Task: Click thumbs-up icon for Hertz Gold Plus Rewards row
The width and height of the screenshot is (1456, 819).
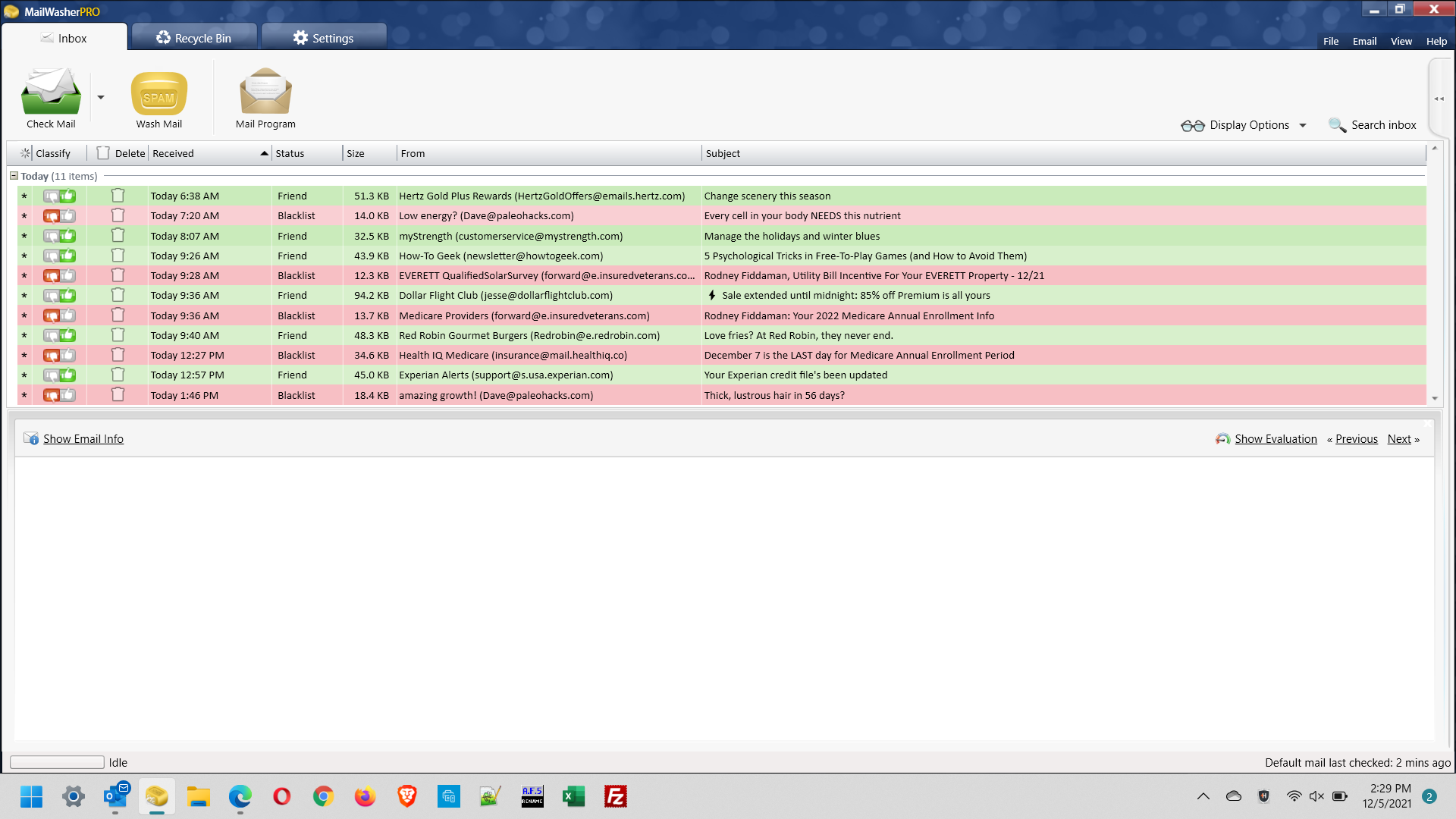Action: [68, 196]
